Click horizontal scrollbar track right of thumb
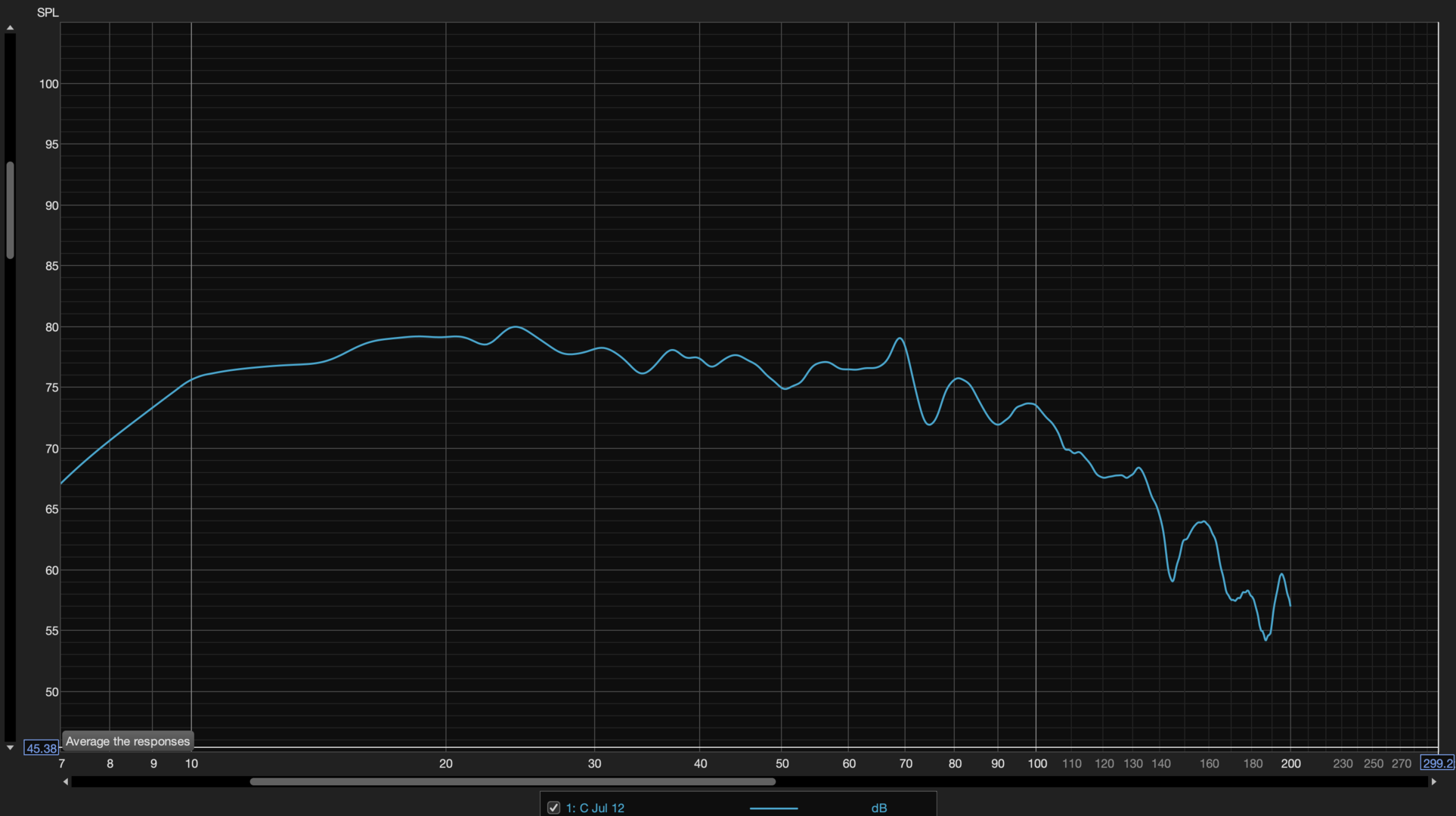Image resolution: width=1456 pixels, height=816 pixels. tap(1096, 782)
